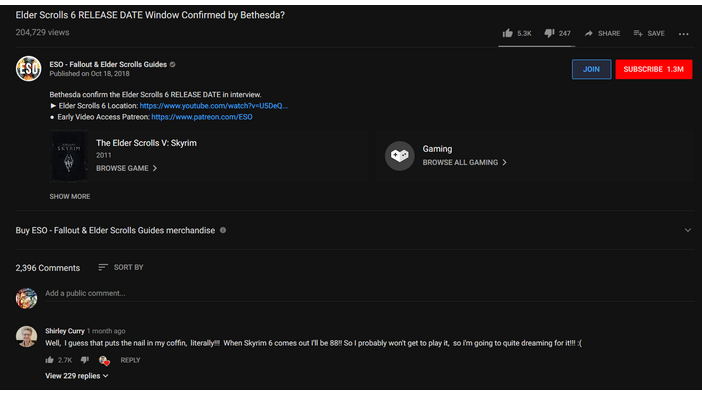Open ESO channel avatar
The height and width of the screenshot is (395, 702).
pyautogui.click(x=29, y=69)
